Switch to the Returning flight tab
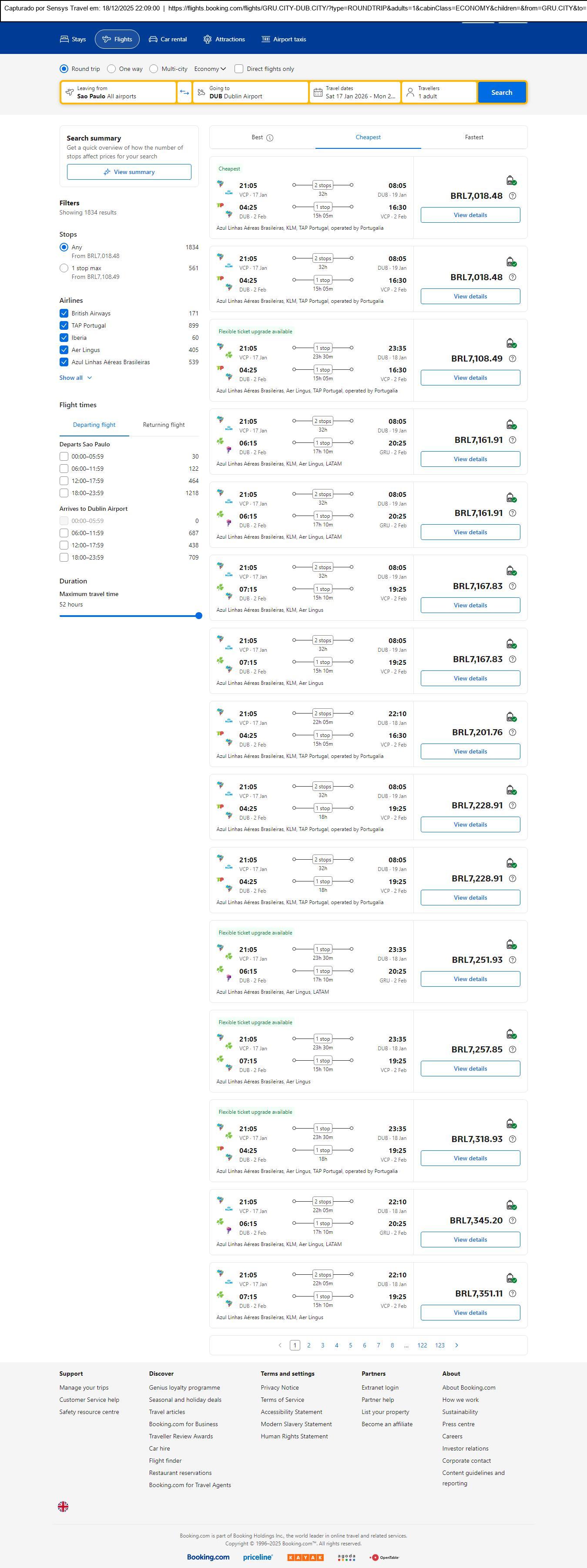Screen dimensions: 587x1568 pos(164,425)
